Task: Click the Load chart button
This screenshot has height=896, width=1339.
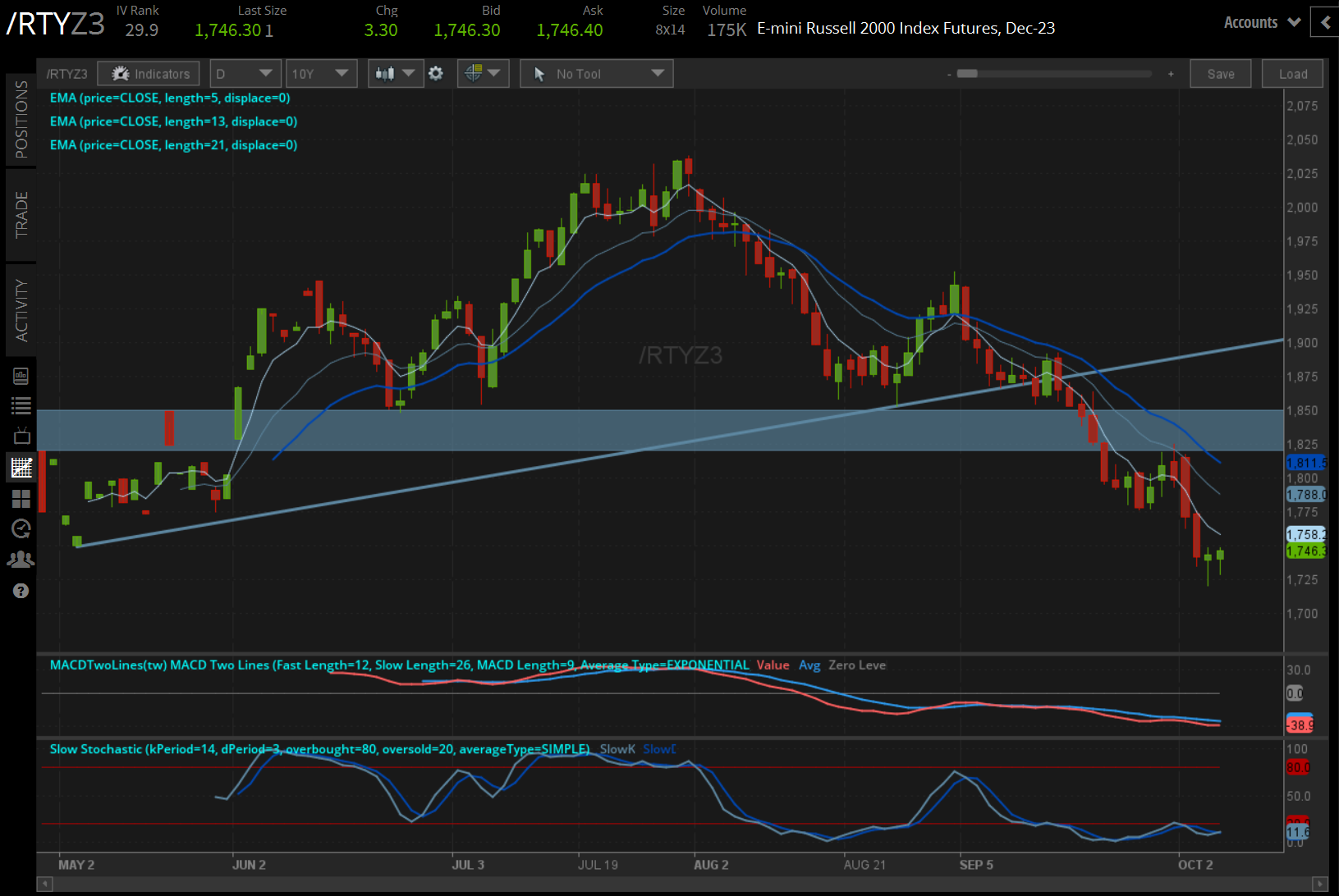Action: pos(1293,74)
